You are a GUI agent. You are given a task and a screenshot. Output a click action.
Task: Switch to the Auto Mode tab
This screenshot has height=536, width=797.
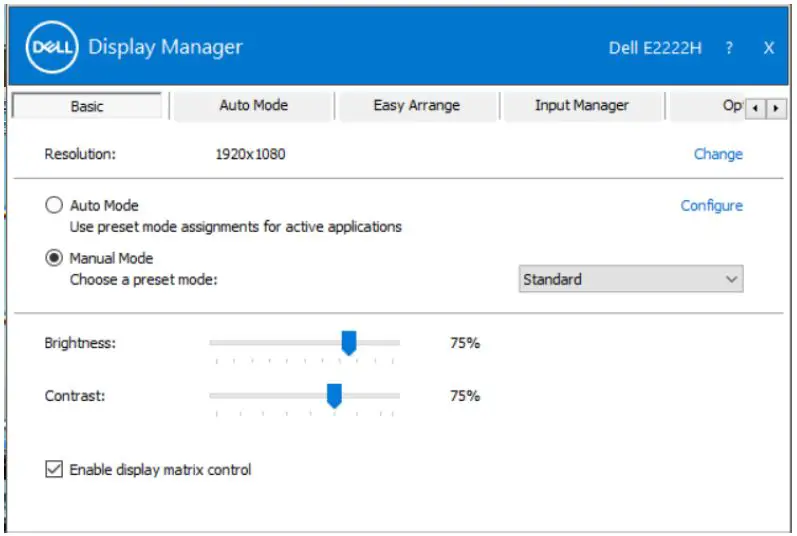coord(253,106)
